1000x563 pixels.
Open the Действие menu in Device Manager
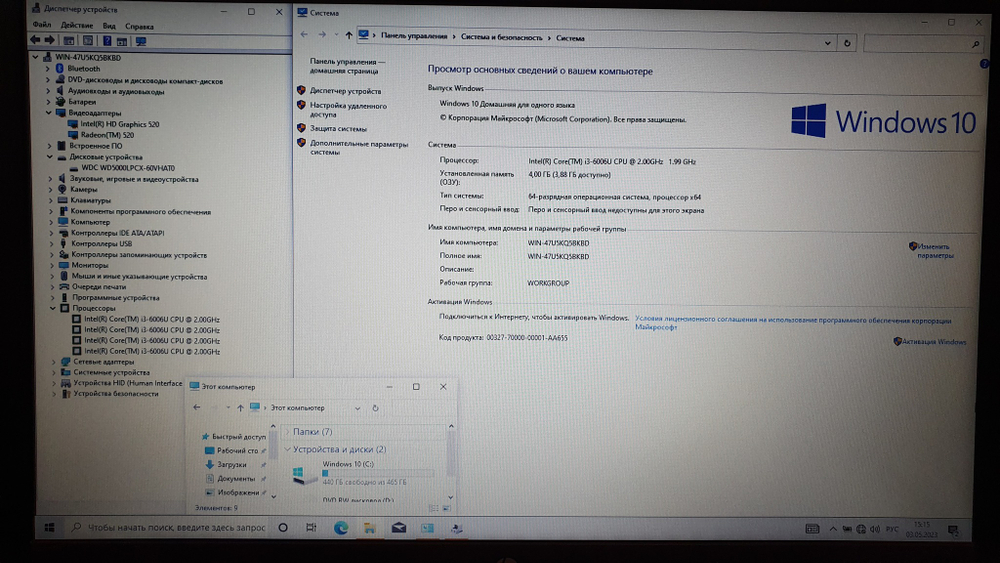tap(77, 26)
